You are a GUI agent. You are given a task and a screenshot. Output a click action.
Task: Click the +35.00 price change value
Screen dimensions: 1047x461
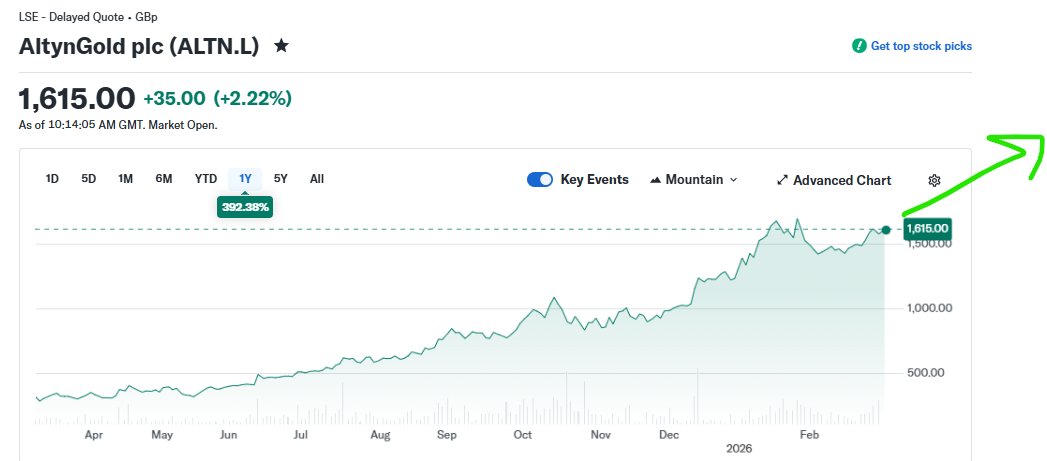click(174, 99)
